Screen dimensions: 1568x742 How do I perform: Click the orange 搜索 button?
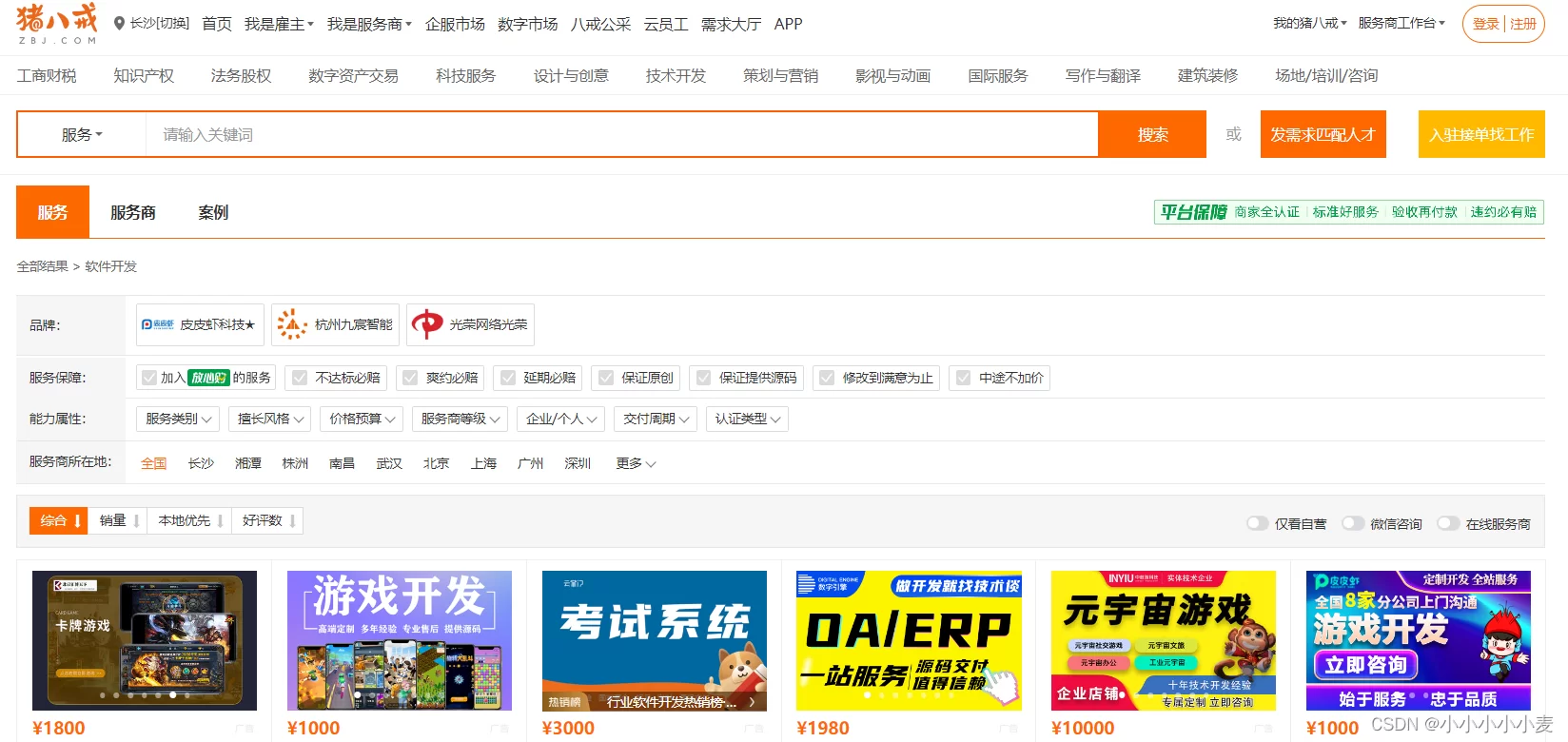pyautogui.click(x=1152, y=135)
